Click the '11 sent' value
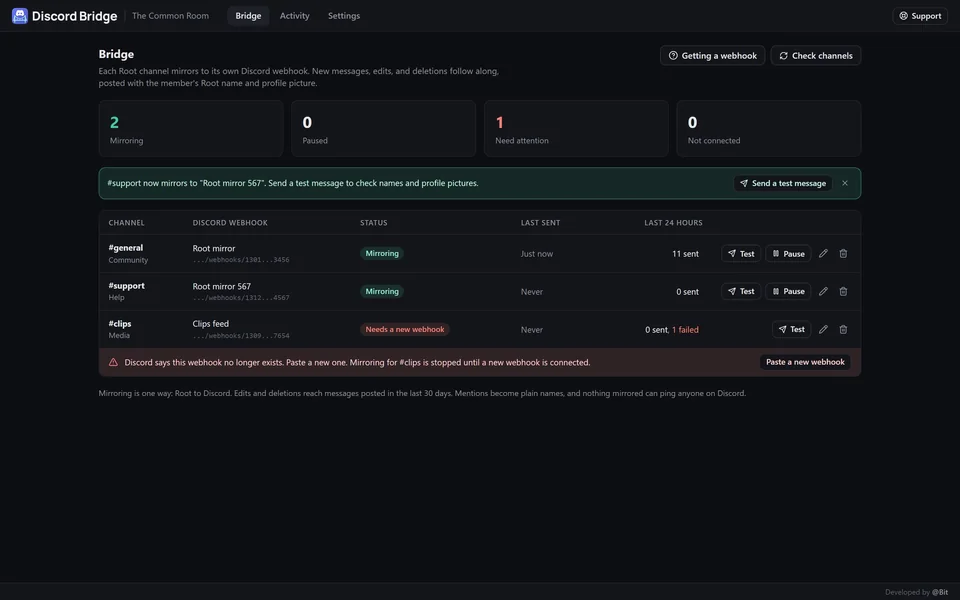Image resolution: width=960 pixels, height=600 pixels. click(685, 253)
